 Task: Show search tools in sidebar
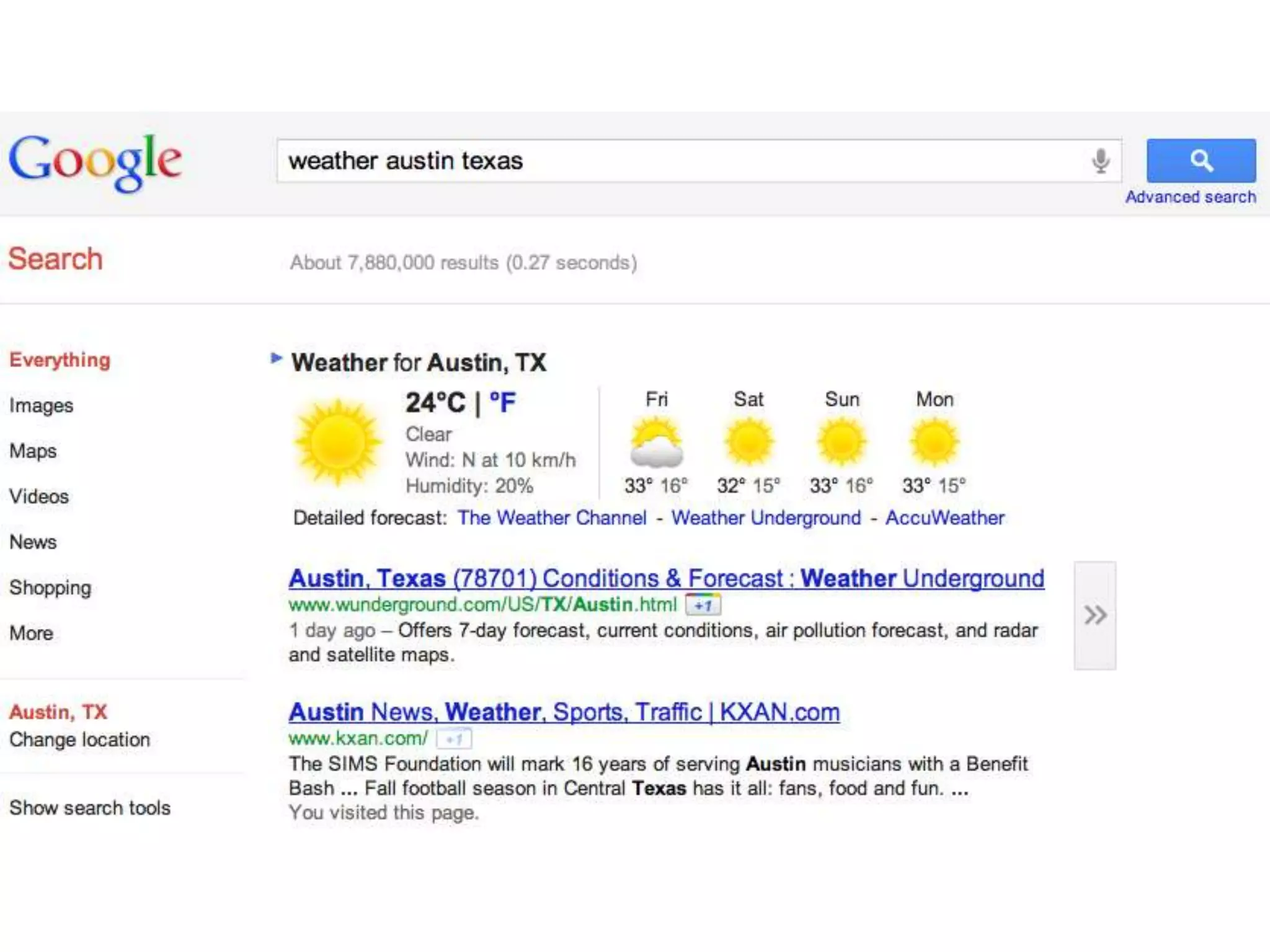(x=90, y=808)
